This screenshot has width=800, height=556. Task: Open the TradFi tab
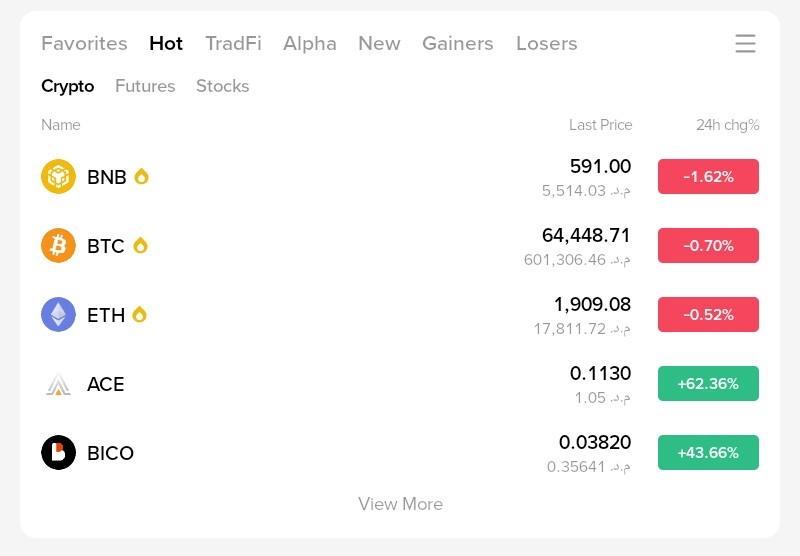pos(233,43)
